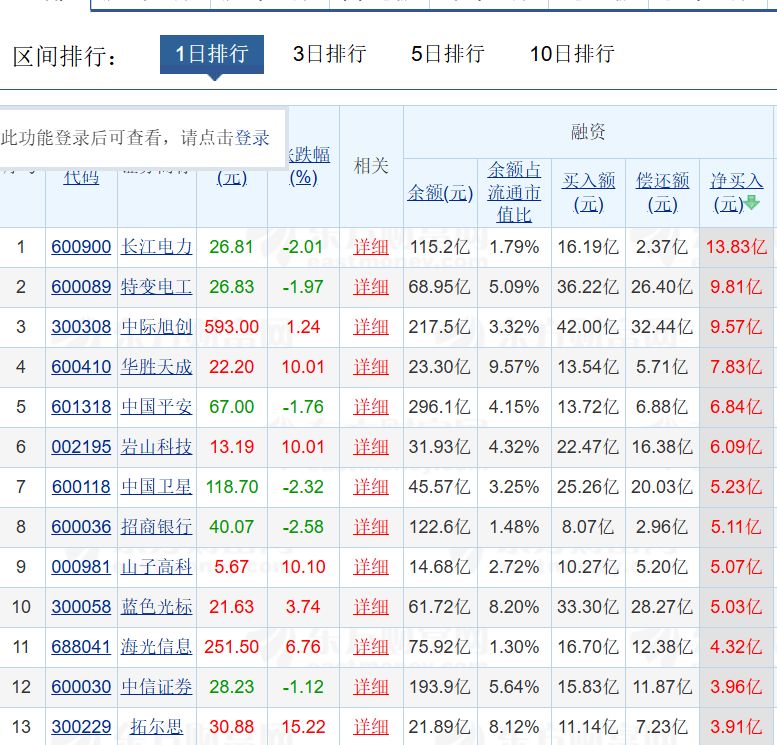The image size is (777, 745).
Task: Sort by 净买入 descending arrow icon
Action: click(x=752, y=202)
